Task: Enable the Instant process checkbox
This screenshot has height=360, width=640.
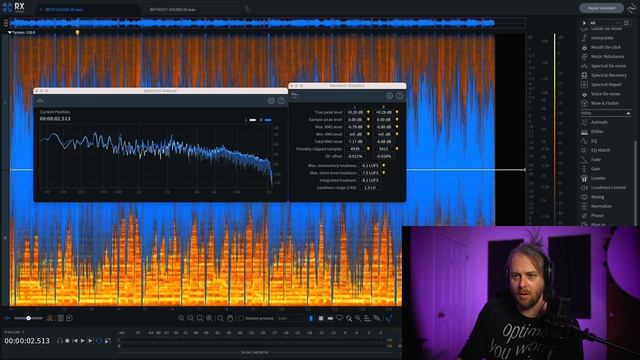Action: pyautogui.click(x=241, y=318)
